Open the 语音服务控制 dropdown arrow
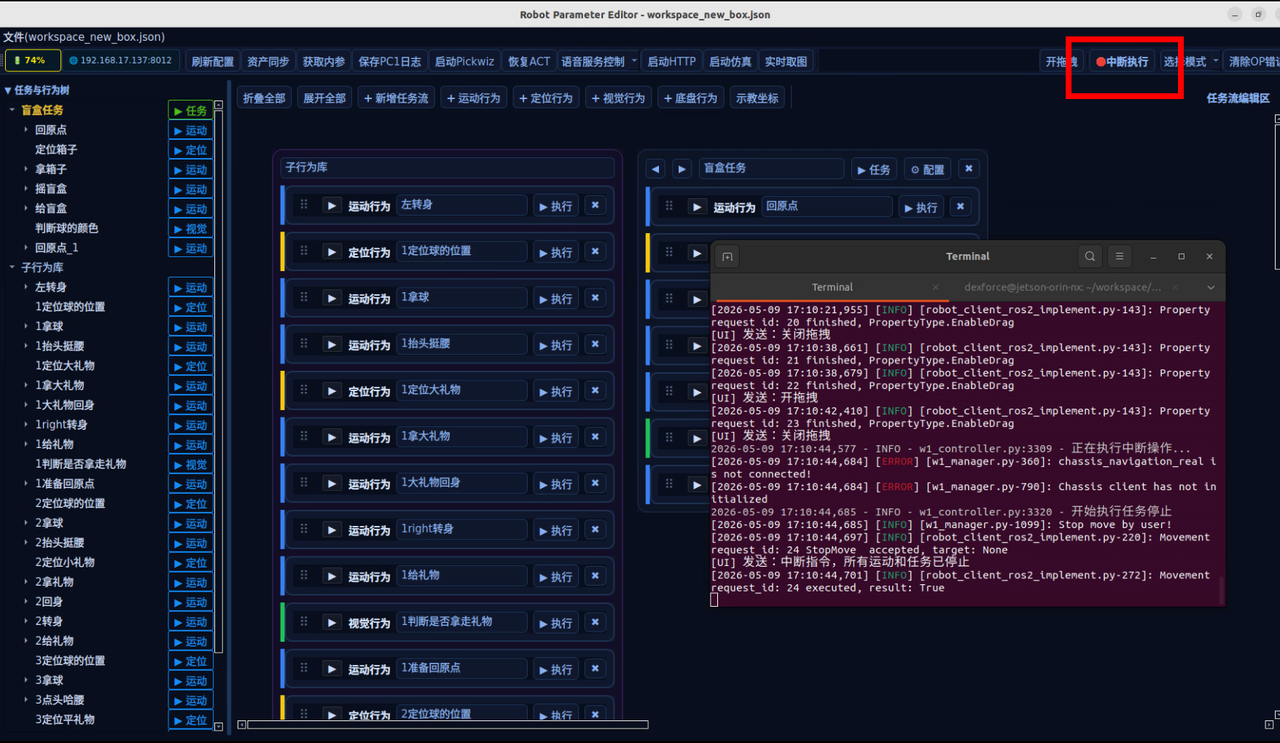Image resolution: width=1280 pixels, height=743 pixels. point(634,61)
